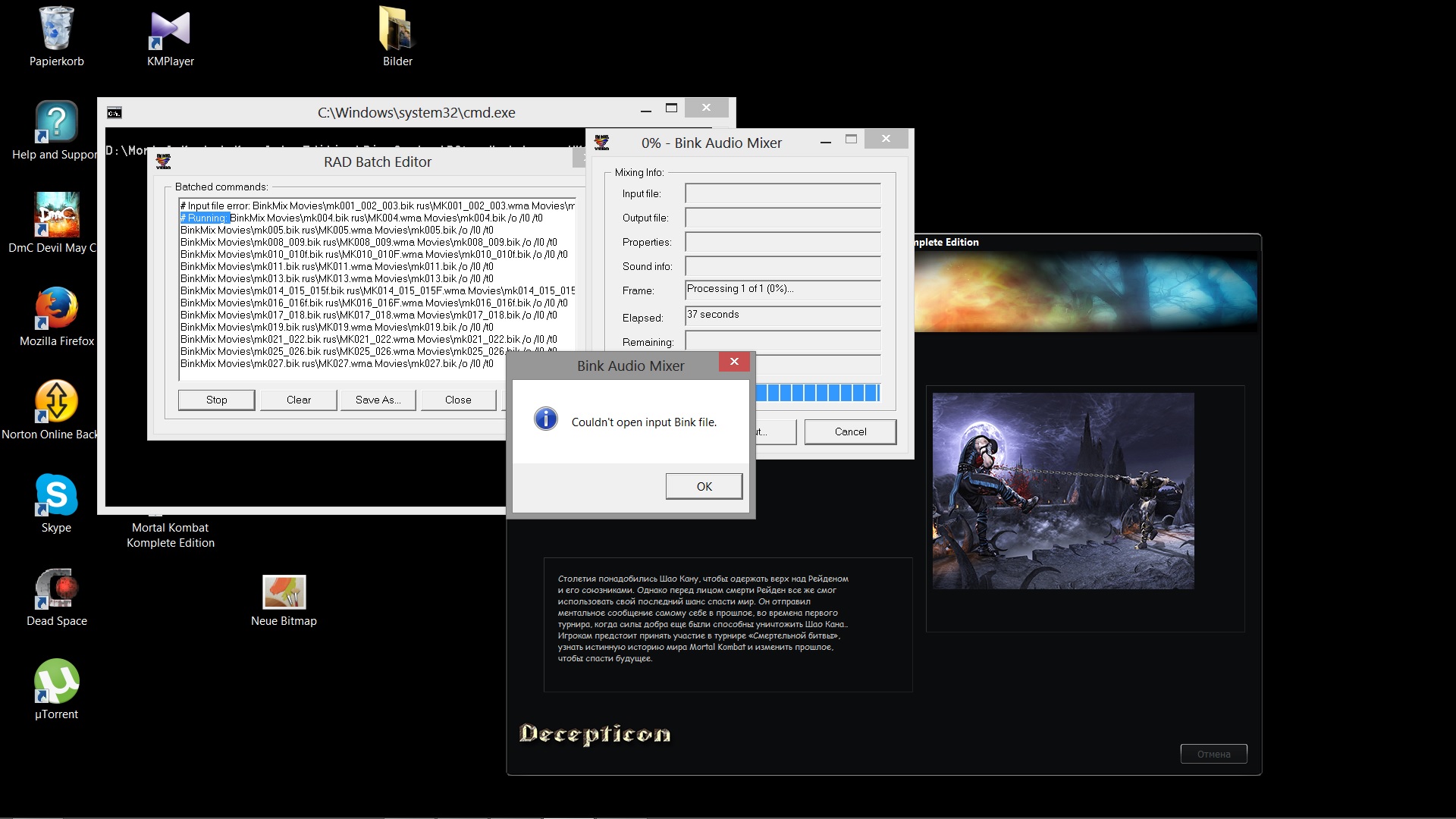
Task: Select the mk010_010f.bik batch command line
Action: pyautogui.click(x=374, y=254)
